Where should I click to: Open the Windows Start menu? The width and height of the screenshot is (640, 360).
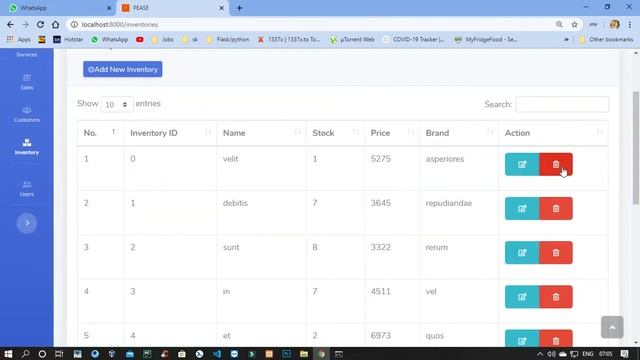8,354
